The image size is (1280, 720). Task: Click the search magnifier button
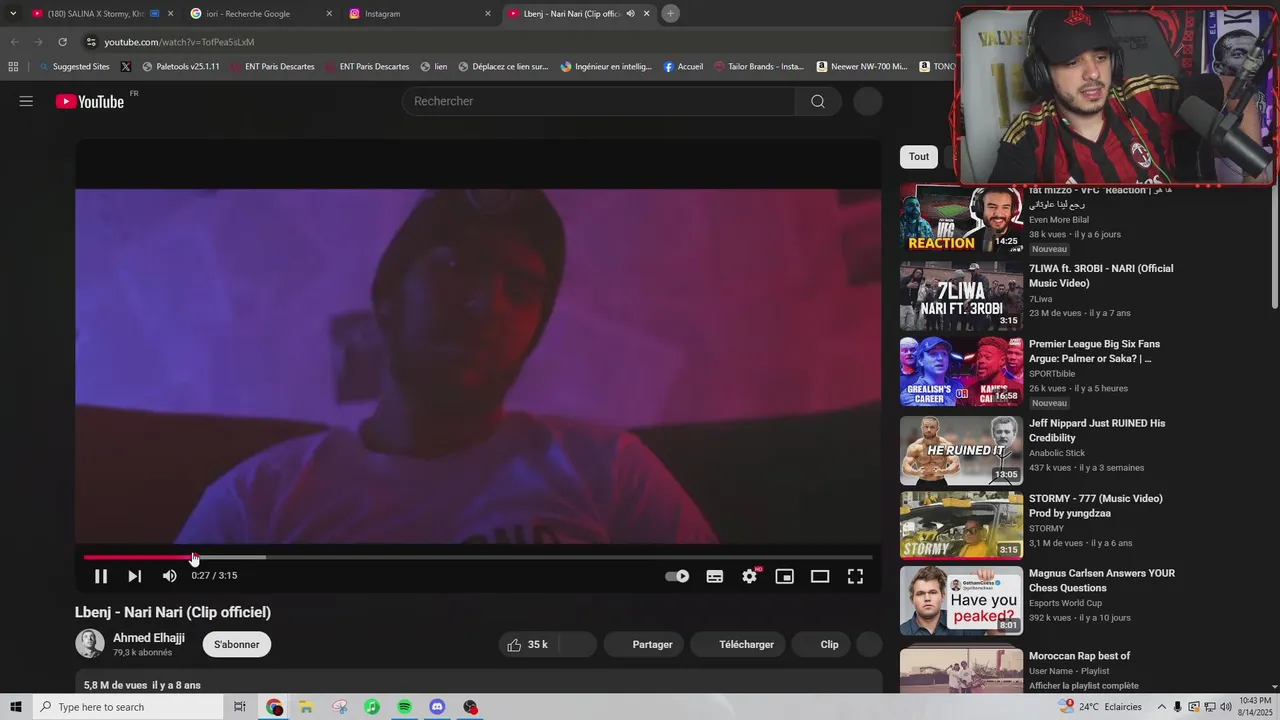click(x=818, y=101)
